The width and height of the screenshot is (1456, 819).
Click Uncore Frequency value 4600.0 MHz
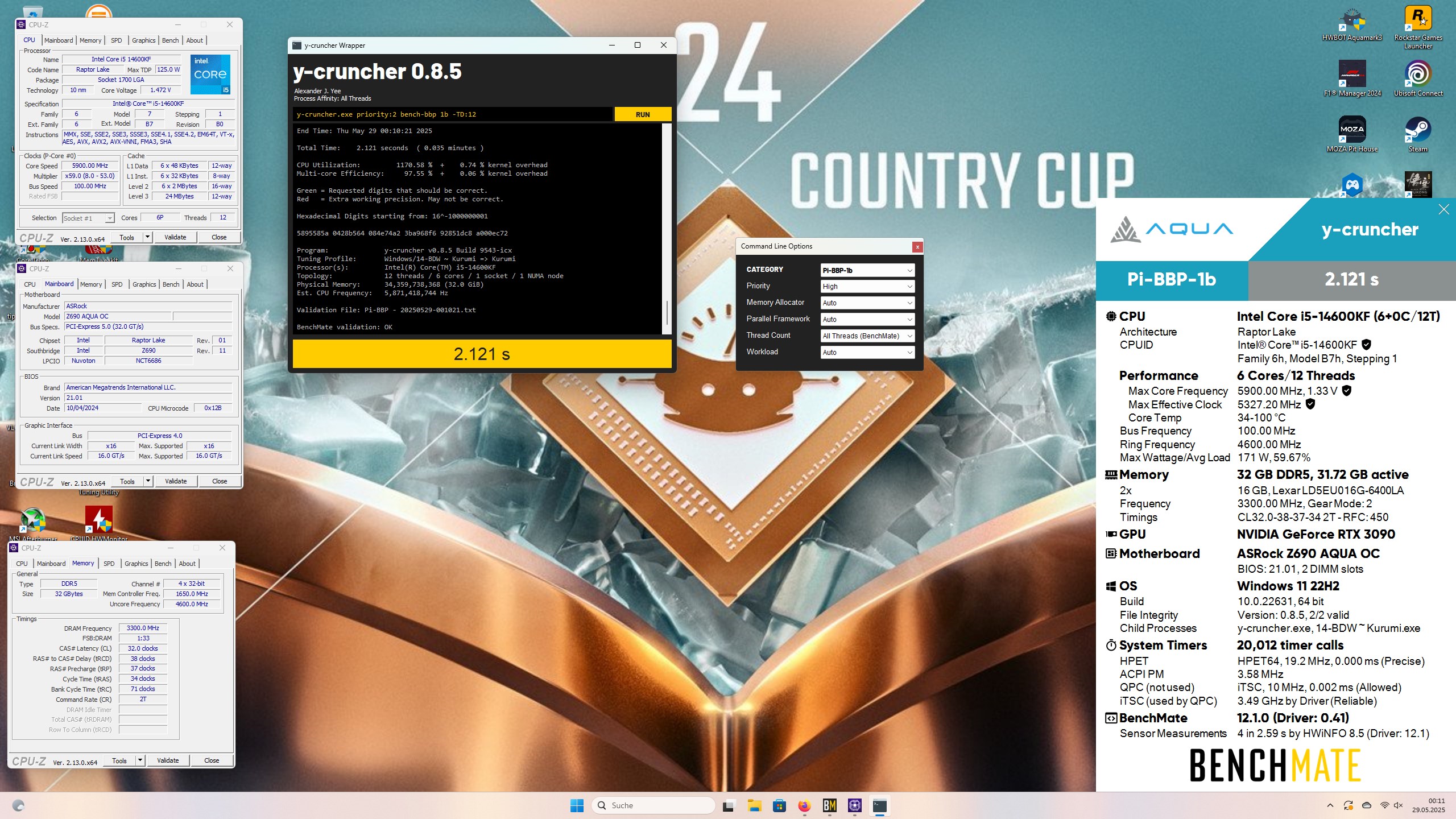(192, 604)
